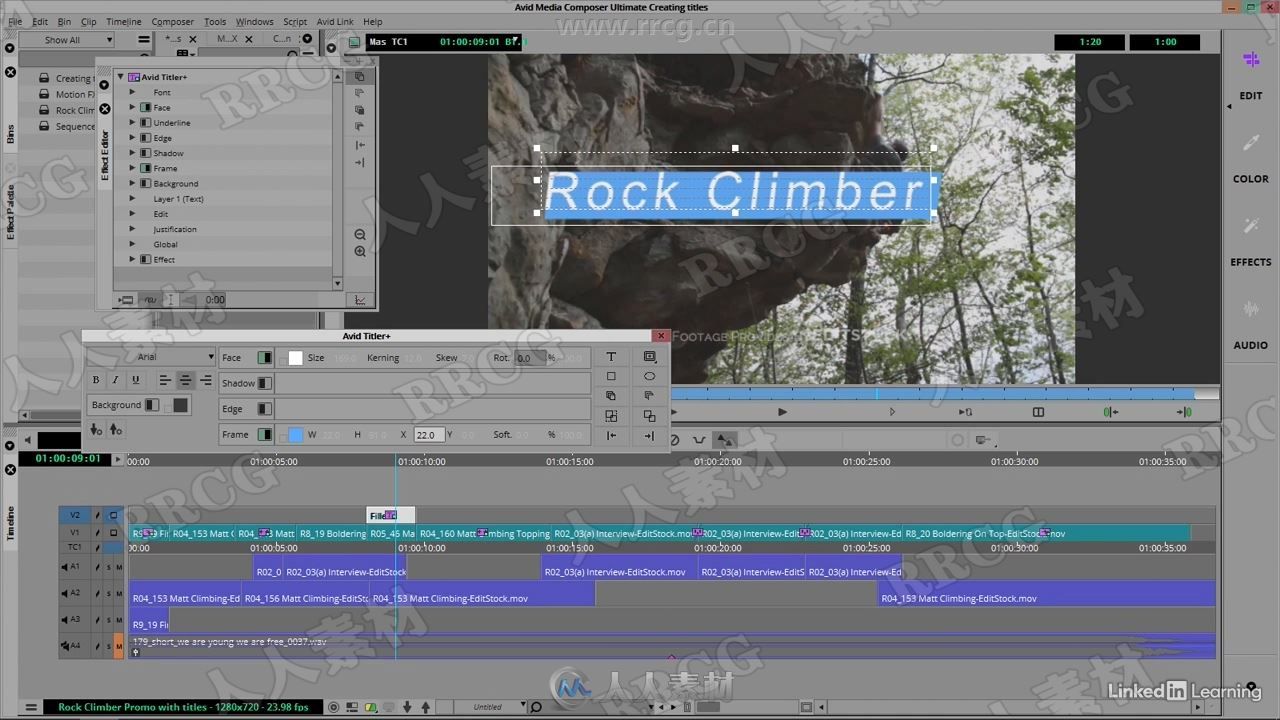Screen dimensions: 1280x720
Task: Open the Clip menu
Action: point(89,21)
